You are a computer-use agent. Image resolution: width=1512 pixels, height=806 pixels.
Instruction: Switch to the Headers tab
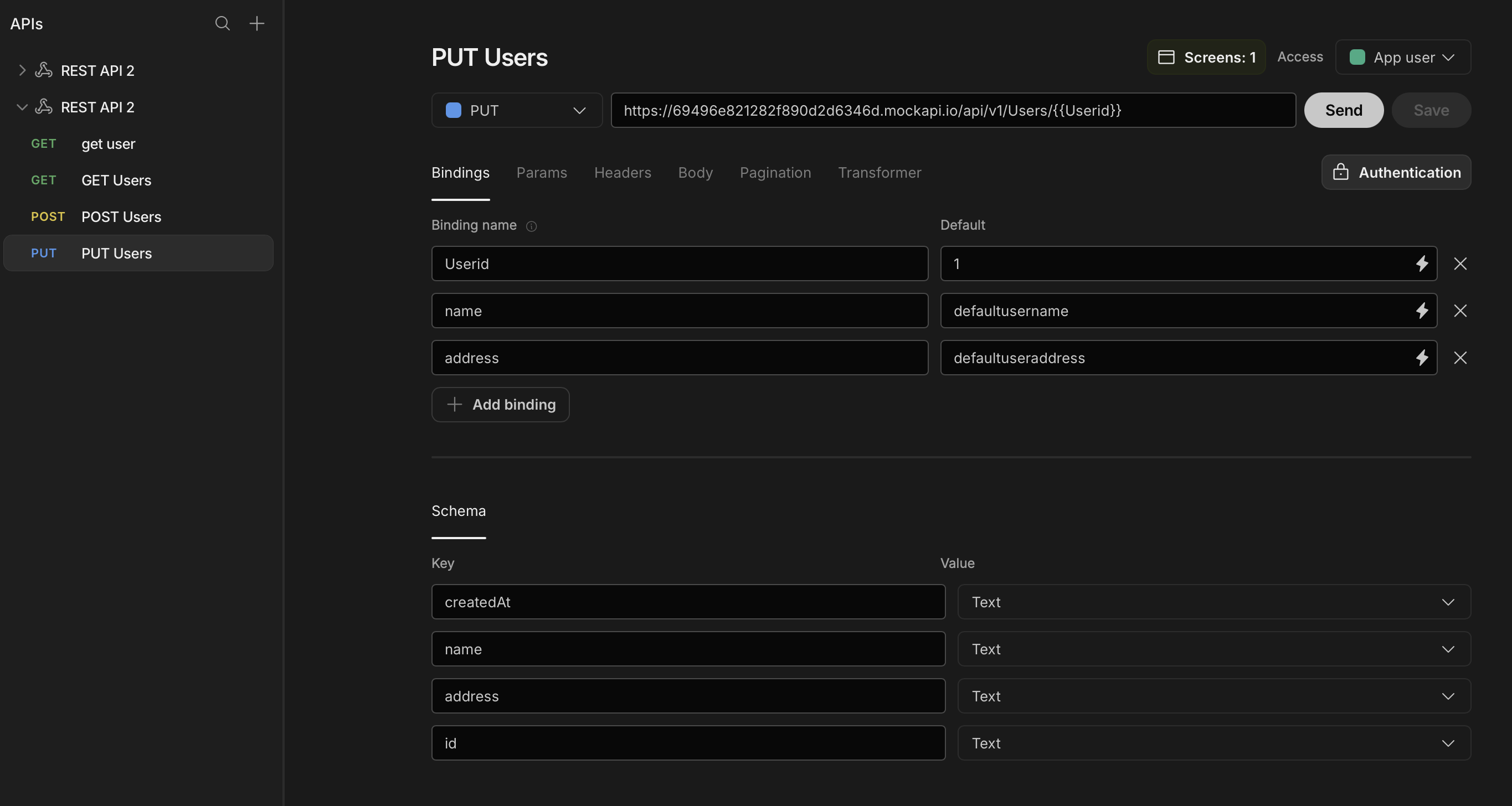tap(622, 173)
